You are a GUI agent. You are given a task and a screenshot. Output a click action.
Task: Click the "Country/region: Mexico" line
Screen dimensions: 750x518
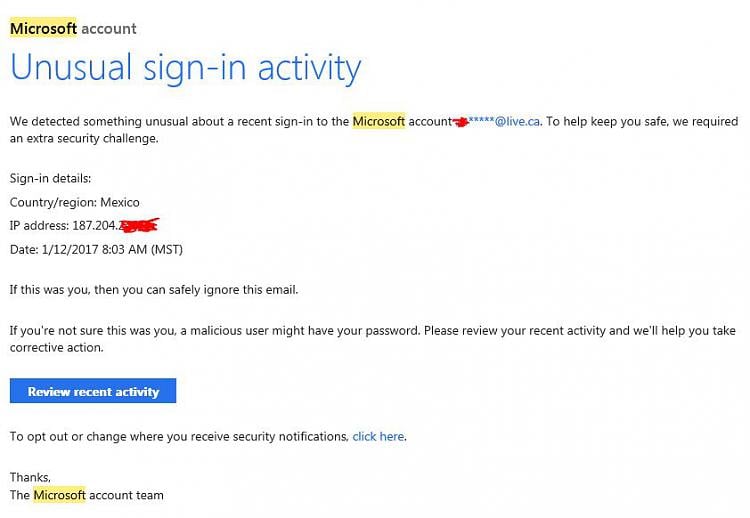[x=75, y=202]
